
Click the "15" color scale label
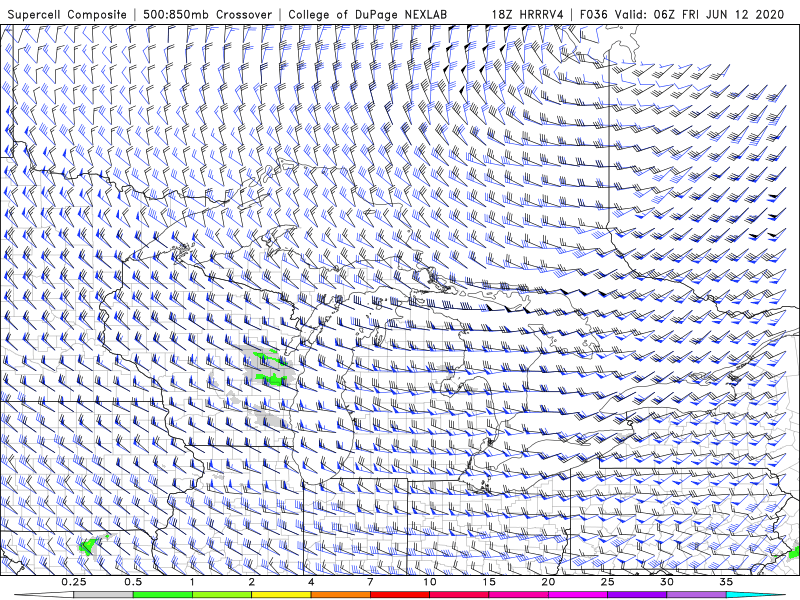coord(489,582)
